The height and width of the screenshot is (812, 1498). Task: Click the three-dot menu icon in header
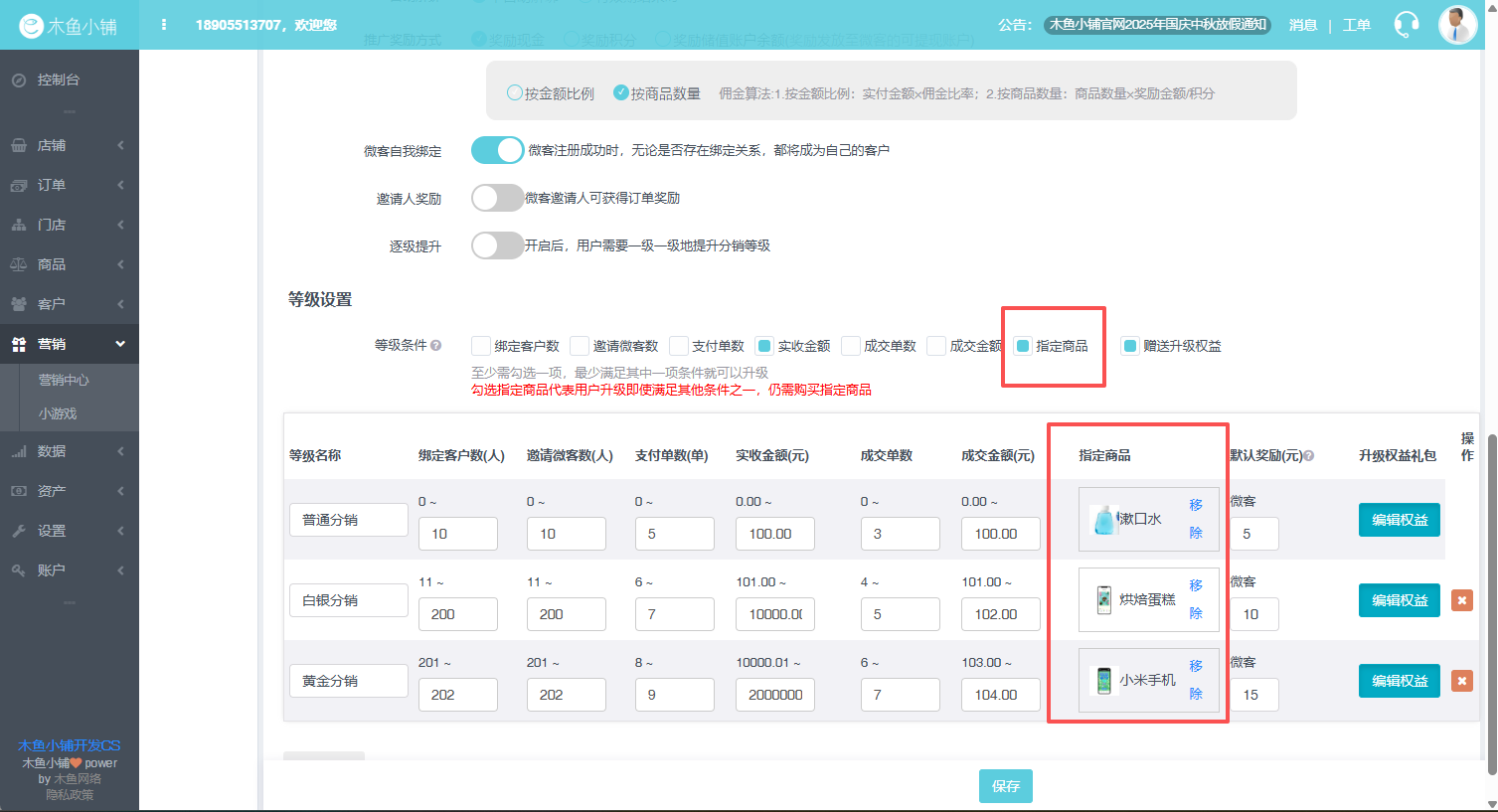tap(164, 25)
